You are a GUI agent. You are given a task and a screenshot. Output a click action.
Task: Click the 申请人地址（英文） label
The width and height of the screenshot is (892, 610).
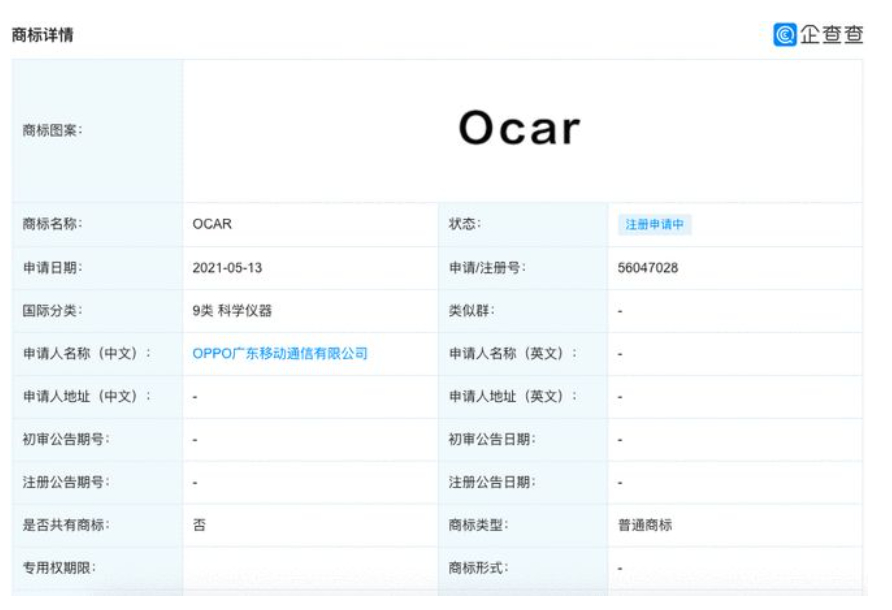513,397
